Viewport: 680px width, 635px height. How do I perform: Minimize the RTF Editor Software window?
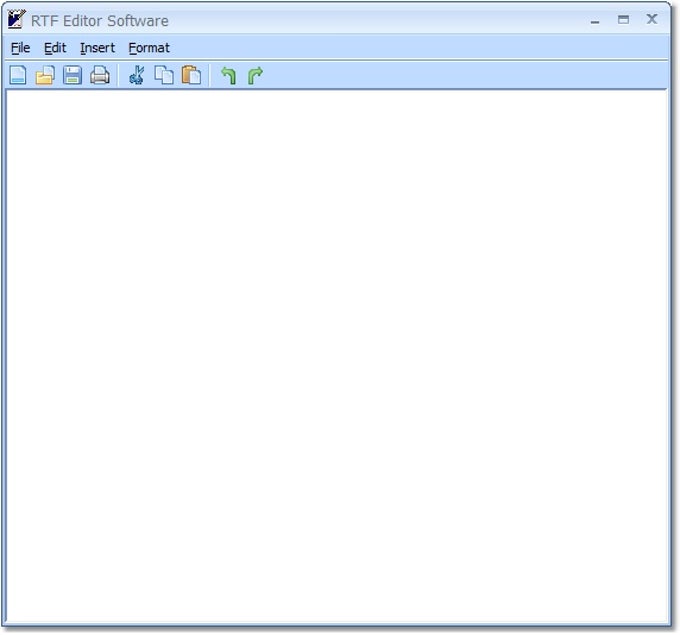point(595,20)
